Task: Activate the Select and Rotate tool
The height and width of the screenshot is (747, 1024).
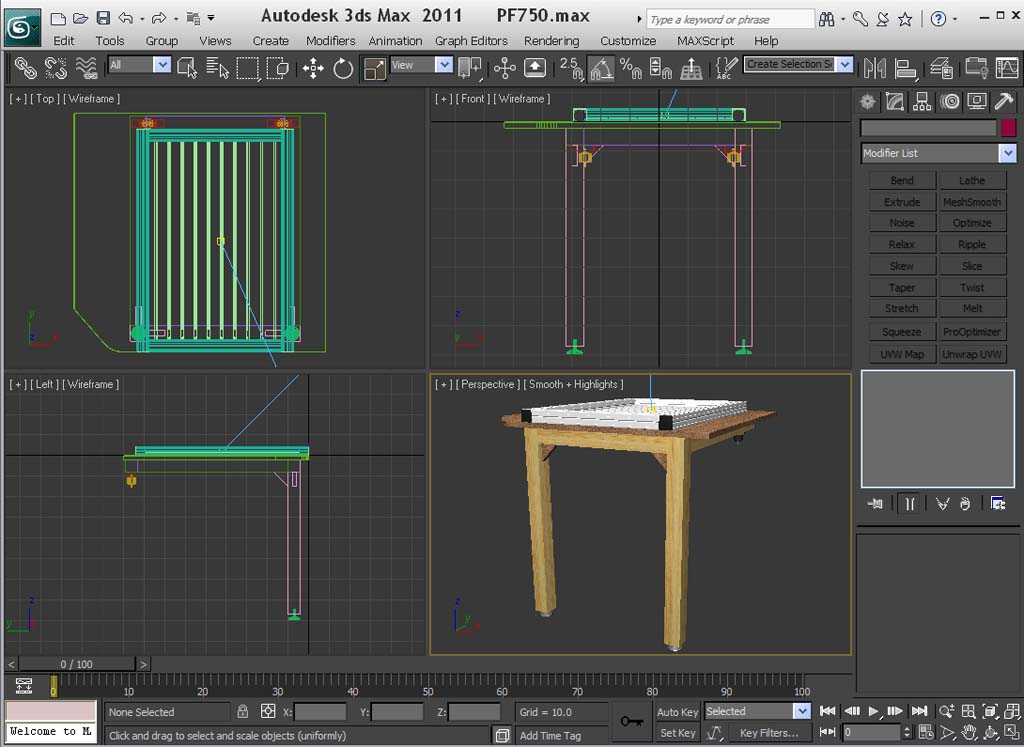Action: click(x=343, y=67)
